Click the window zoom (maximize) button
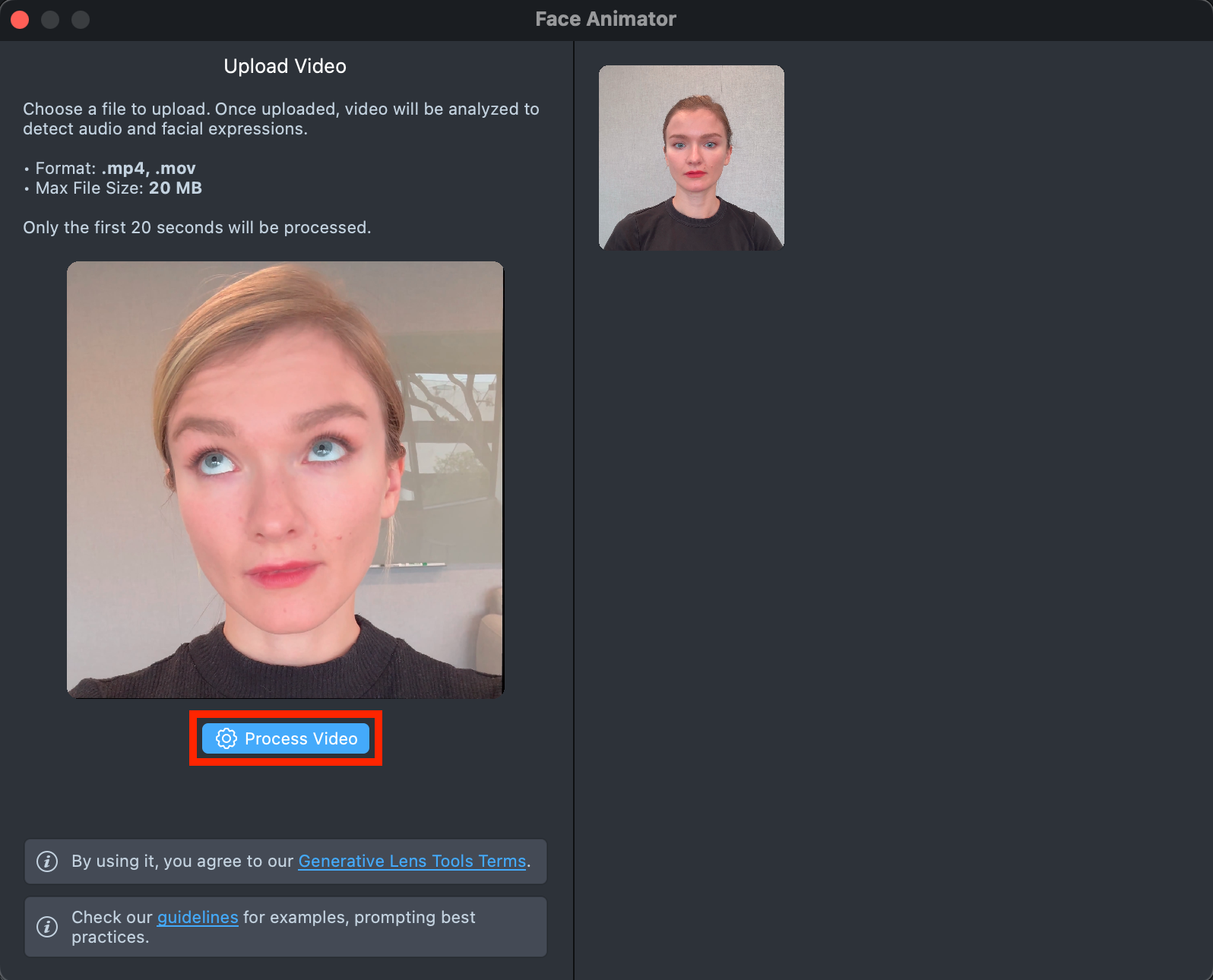The image size is (1213, 980). coord(81,20)
